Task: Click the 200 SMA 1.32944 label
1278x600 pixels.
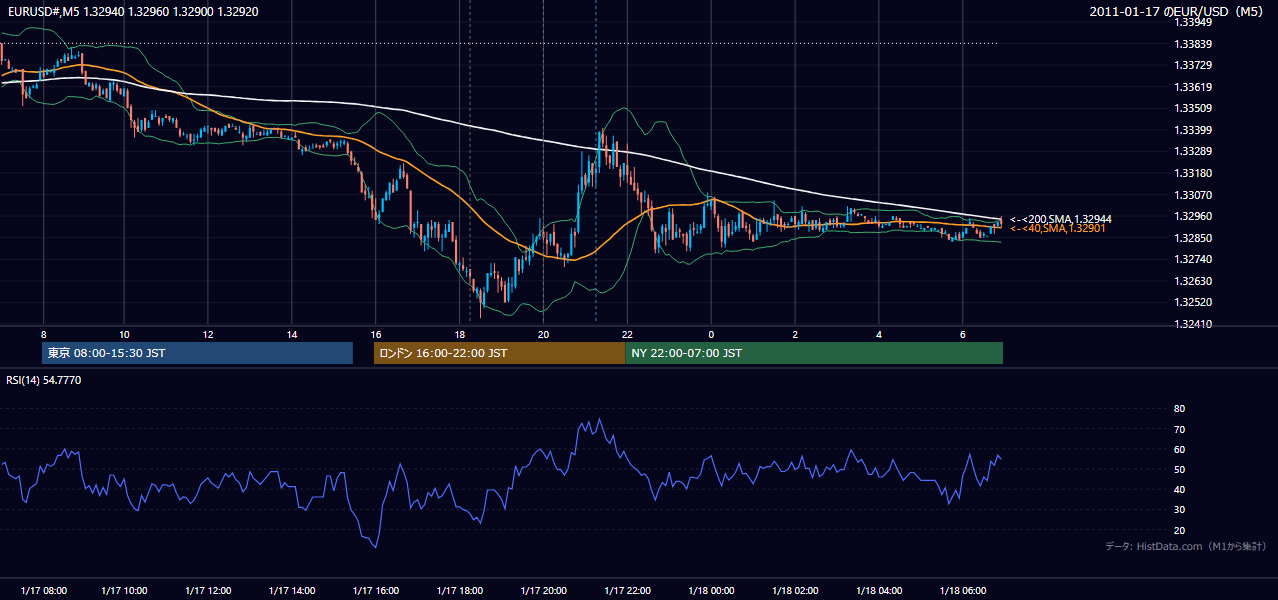Action: pos(1061,219)
